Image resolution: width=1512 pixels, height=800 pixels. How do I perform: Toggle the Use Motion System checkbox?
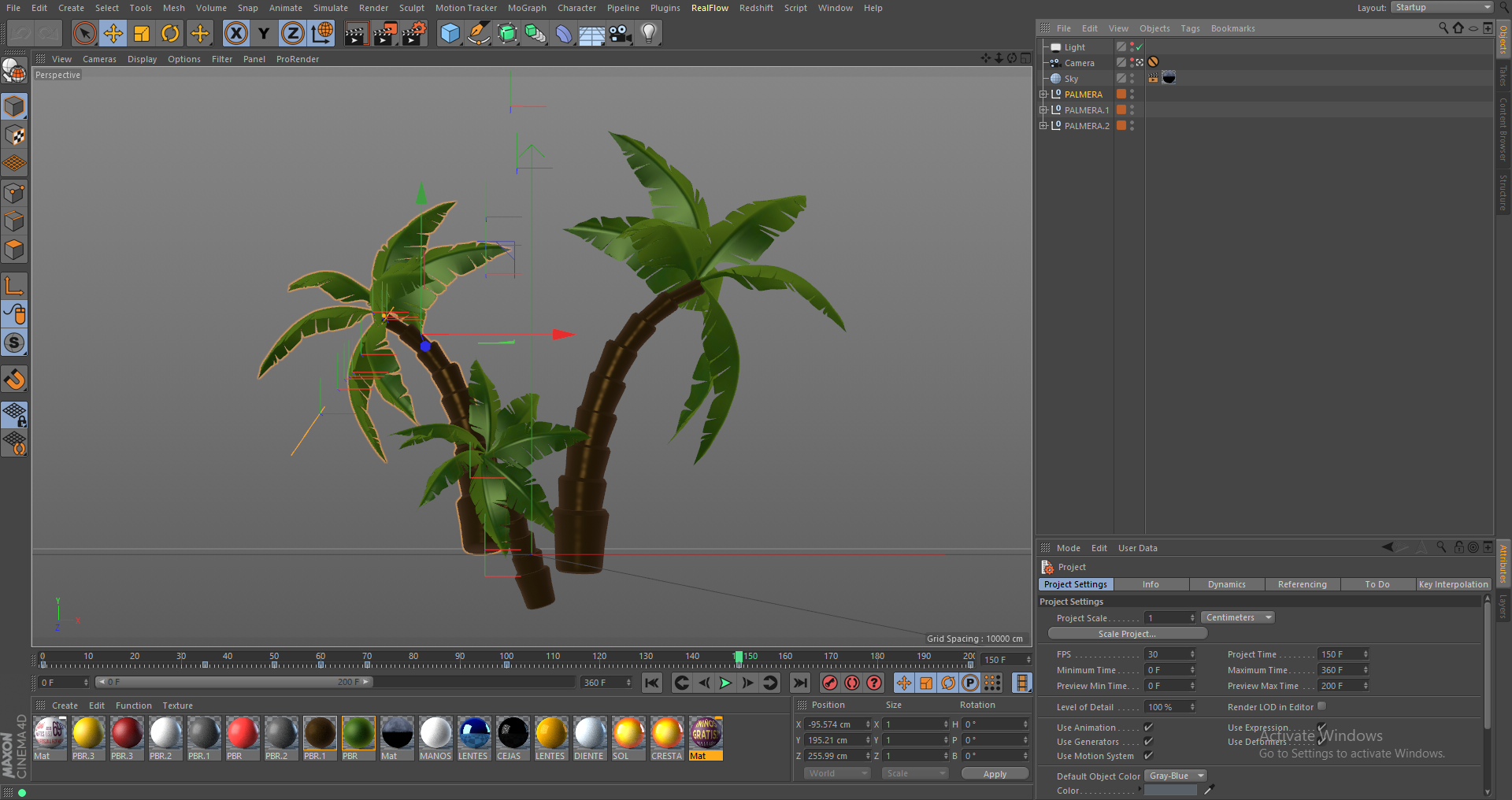[x=1148, y=755]
